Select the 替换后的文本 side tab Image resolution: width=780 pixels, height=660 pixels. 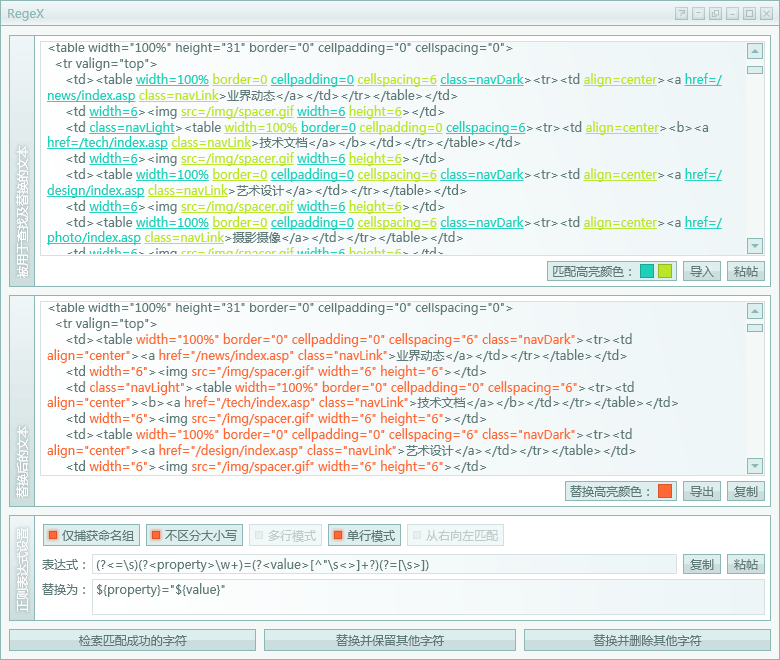[x=22, y=401]
